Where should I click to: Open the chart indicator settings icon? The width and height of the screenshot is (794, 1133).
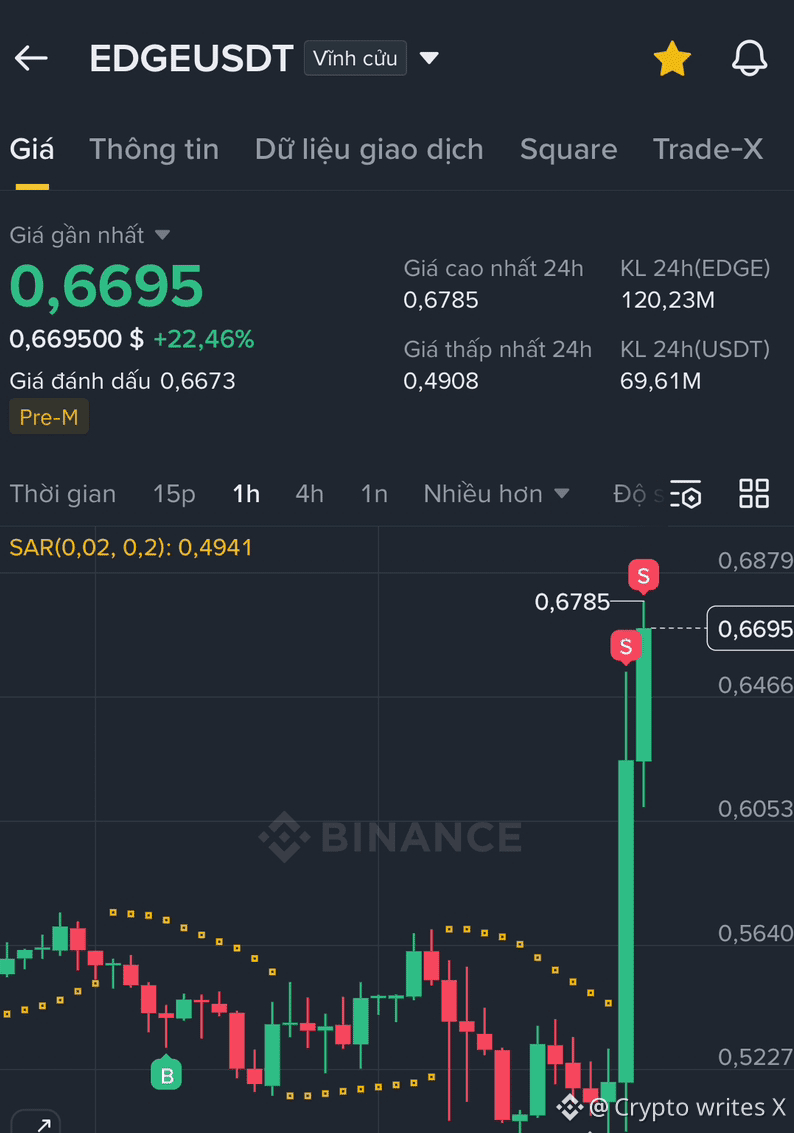coord(685,494)
